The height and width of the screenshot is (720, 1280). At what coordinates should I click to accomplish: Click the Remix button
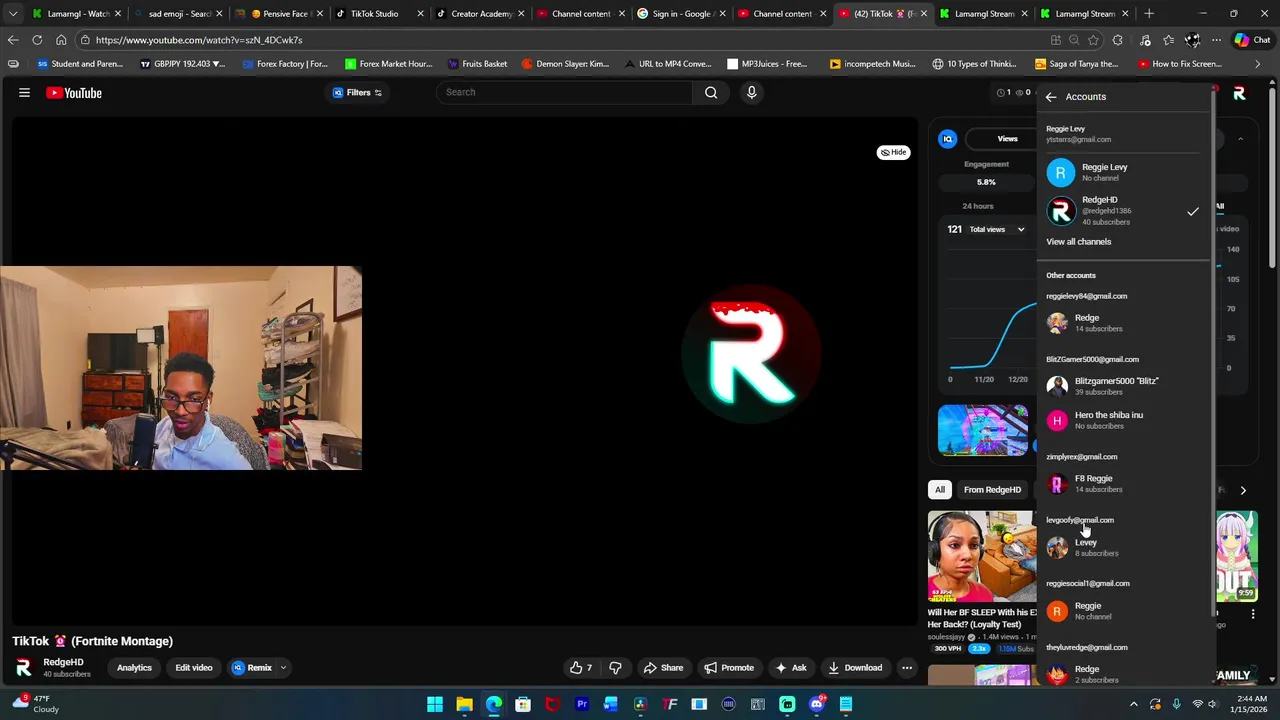point(252,668)
